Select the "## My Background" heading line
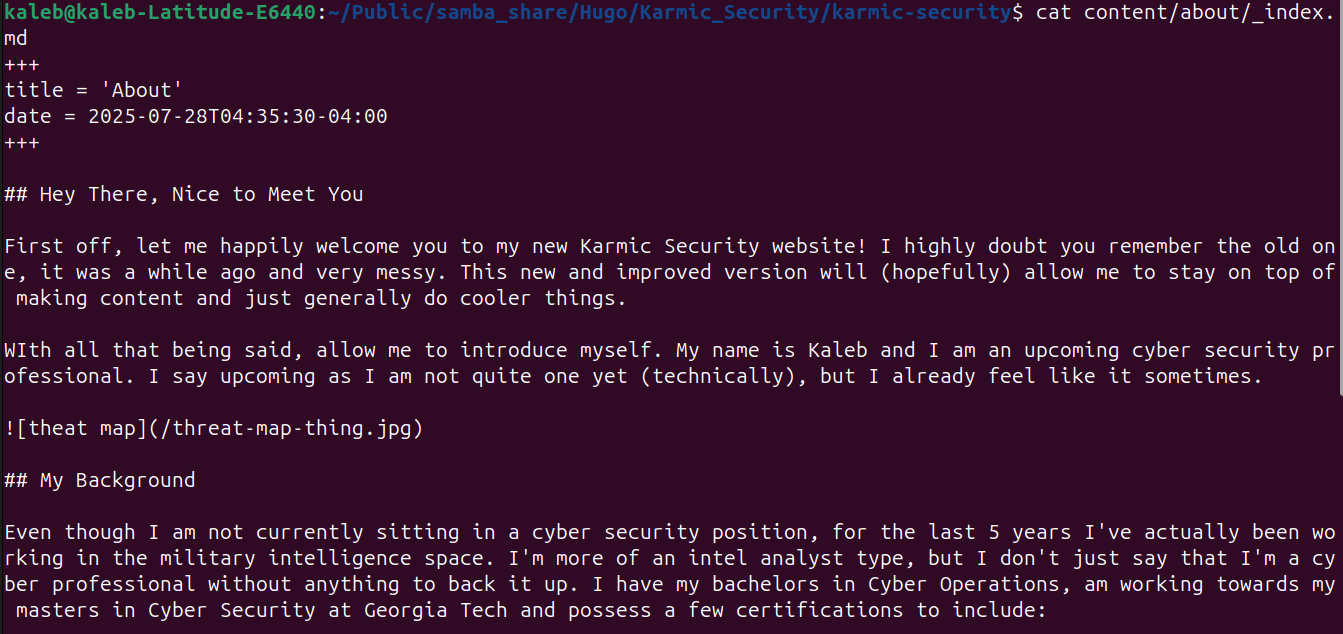Image resolution: width=1343 pixels, height=634 pixels. [x=100, y=481]
